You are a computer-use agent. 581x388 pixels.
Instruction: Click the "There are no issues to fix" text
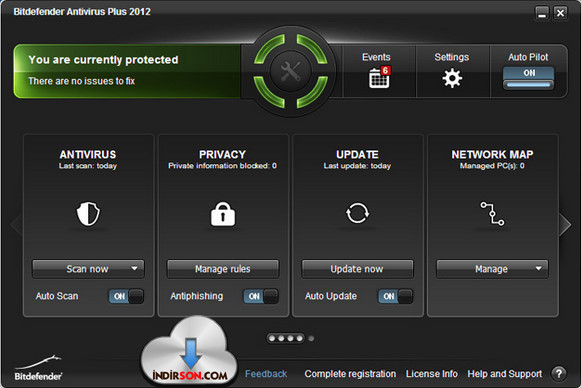tap(82, 81)
